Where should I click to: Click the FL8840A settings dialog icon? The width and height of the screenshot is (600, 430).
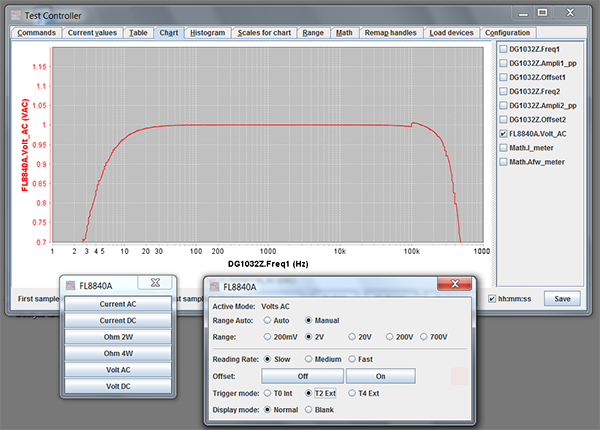(214, 286)
